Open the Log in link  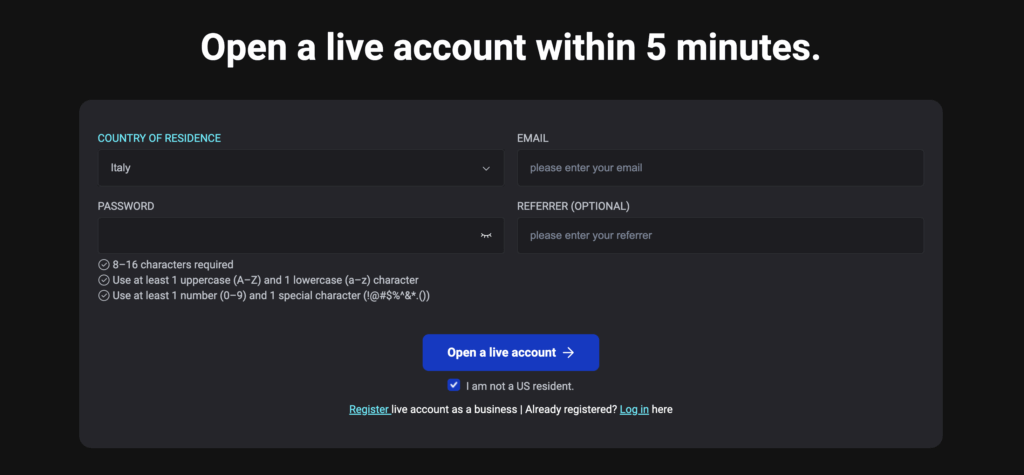pyautogui.click(x=634, y=409)
